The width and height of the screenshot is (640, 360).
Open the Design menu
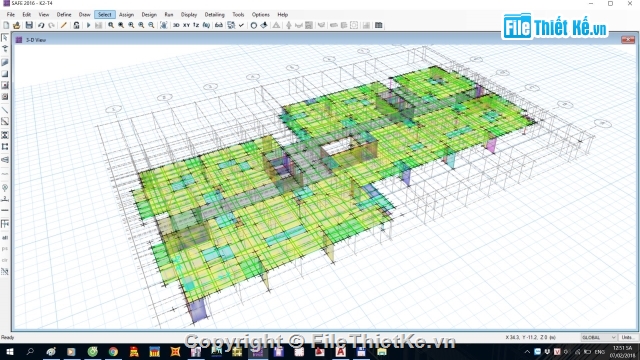click(x=149, y=15)
